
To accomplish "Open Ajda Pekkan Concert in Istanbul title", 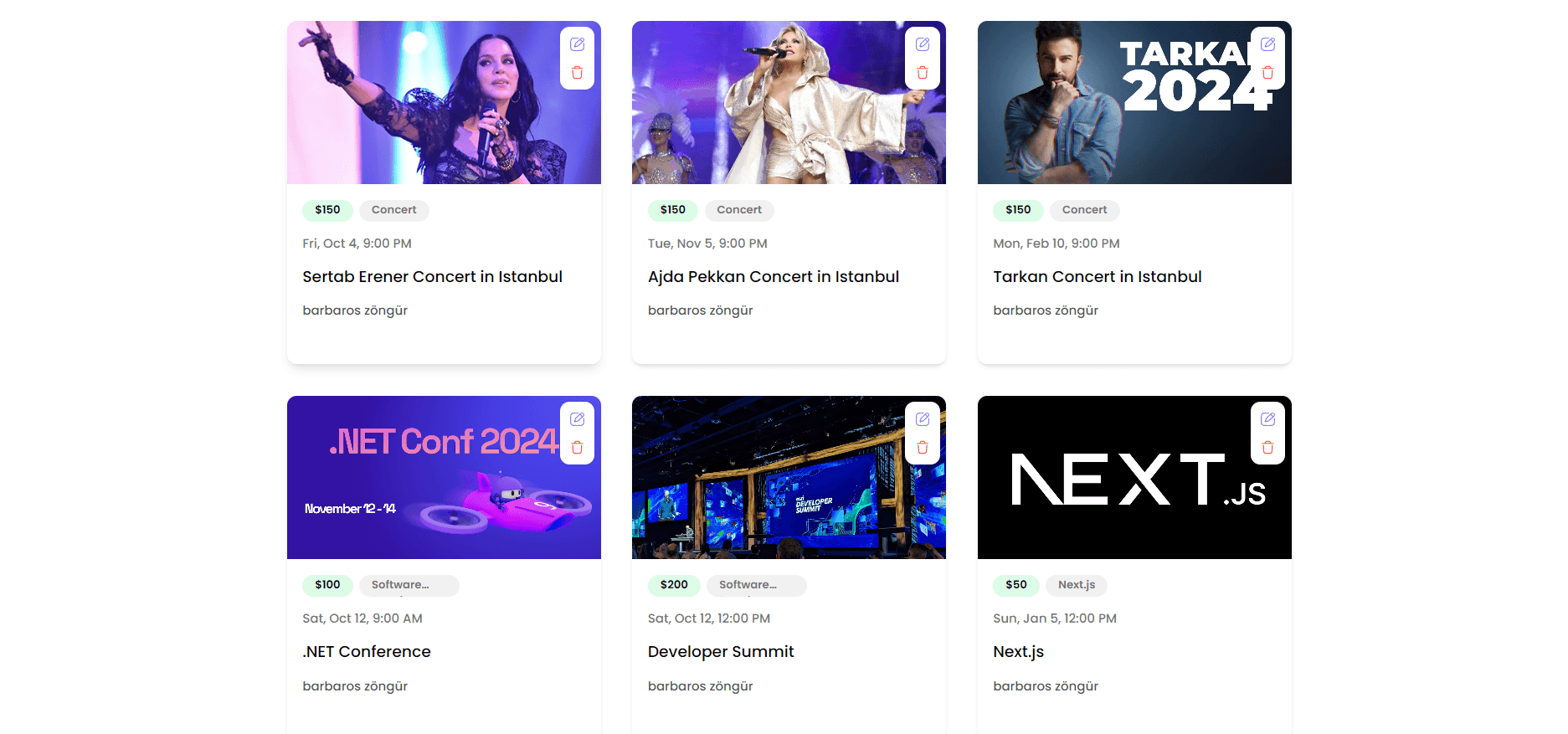I will click(773, 277).
